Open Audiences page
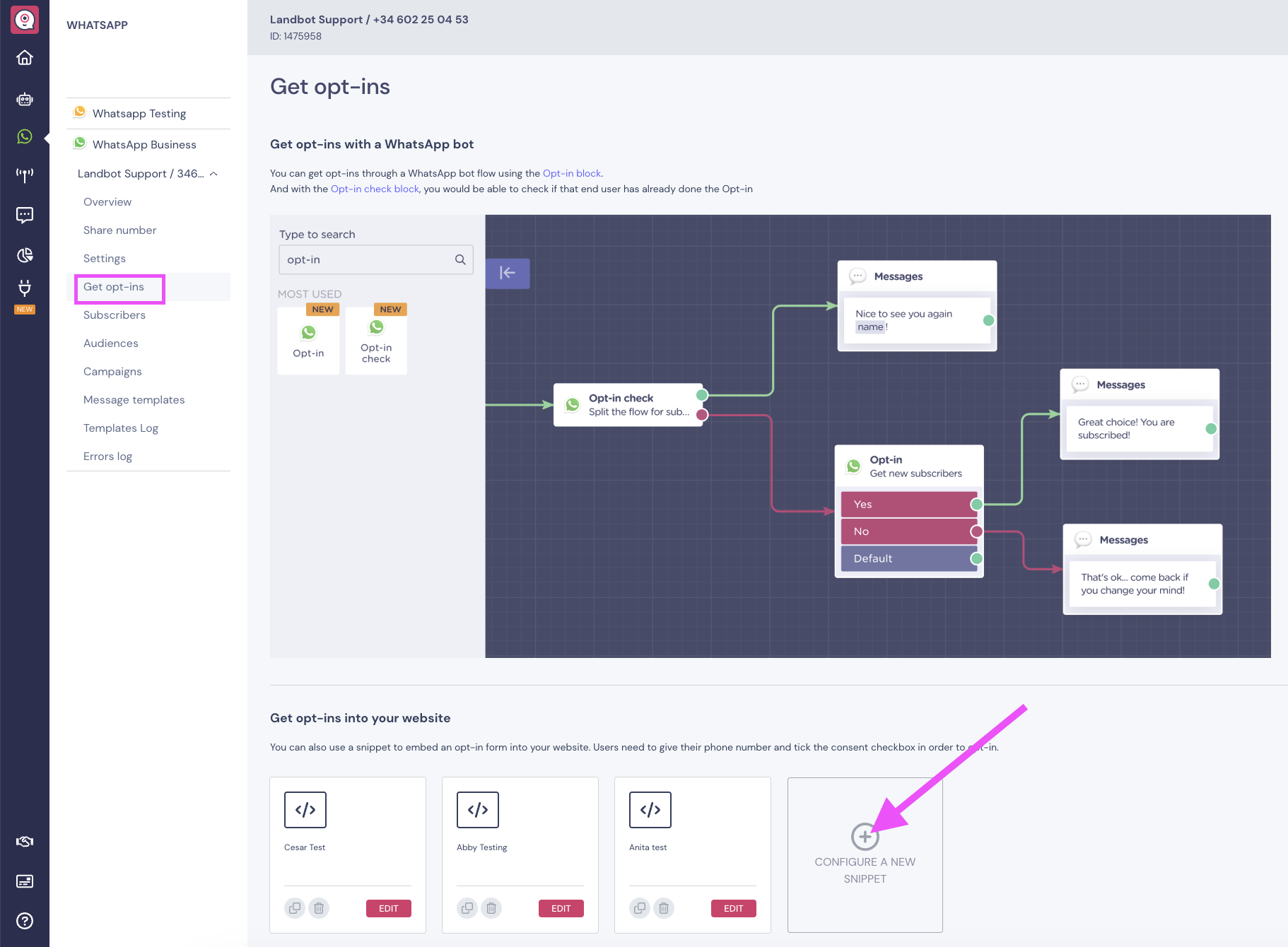The height and width of the screenshot is (947, 1288). [x=111, y=343]
